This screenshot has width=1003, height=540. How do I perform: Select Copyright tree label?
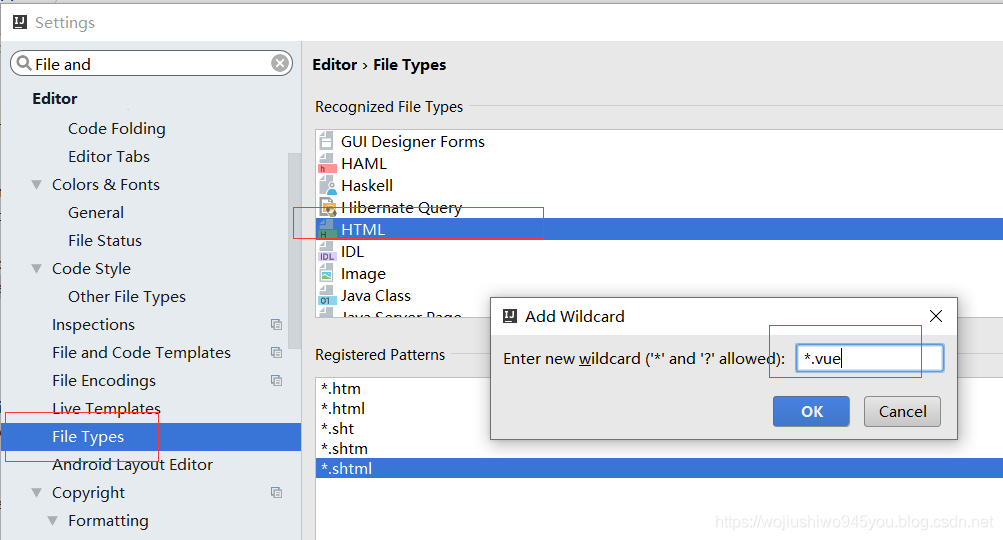tap(88, 493)
